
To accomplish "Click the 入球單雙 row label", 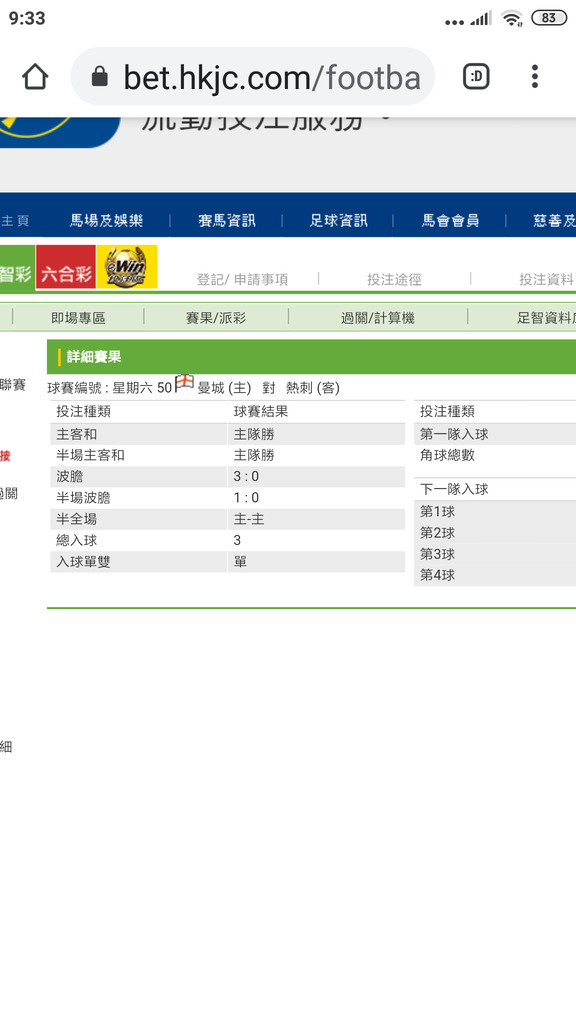I will pos(83,562).
